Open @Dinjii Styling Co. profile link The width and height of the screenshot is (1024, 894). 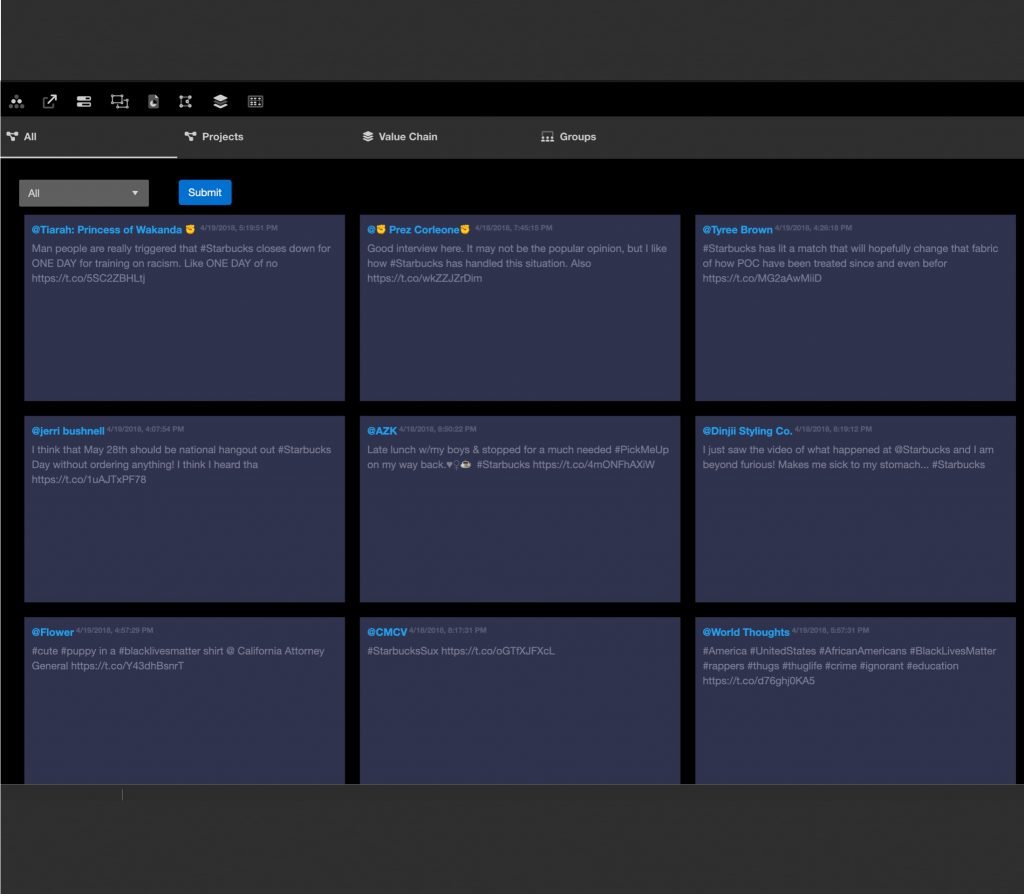747,431
